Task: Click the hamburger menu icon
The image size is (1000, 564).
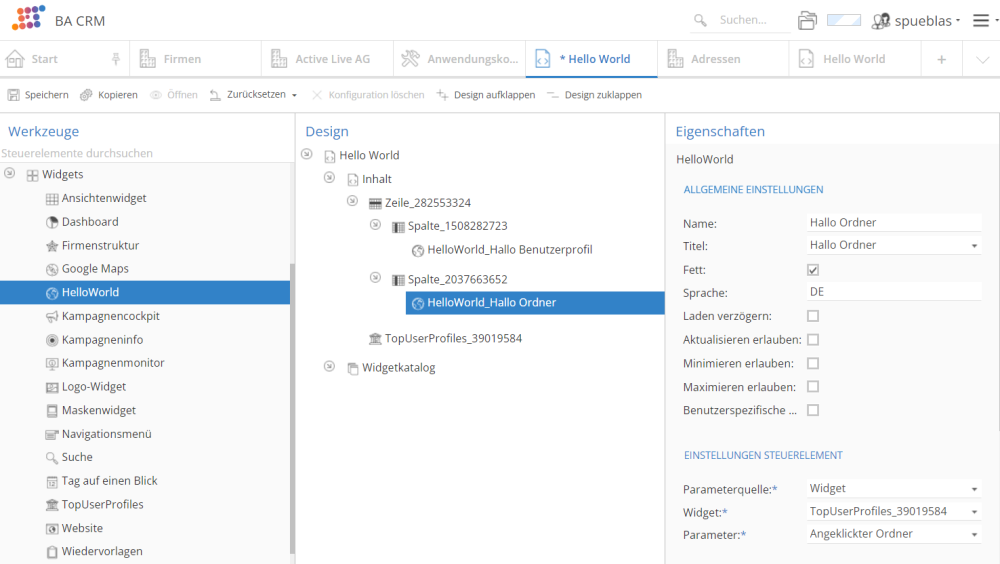Action: [x=981, y=20]
